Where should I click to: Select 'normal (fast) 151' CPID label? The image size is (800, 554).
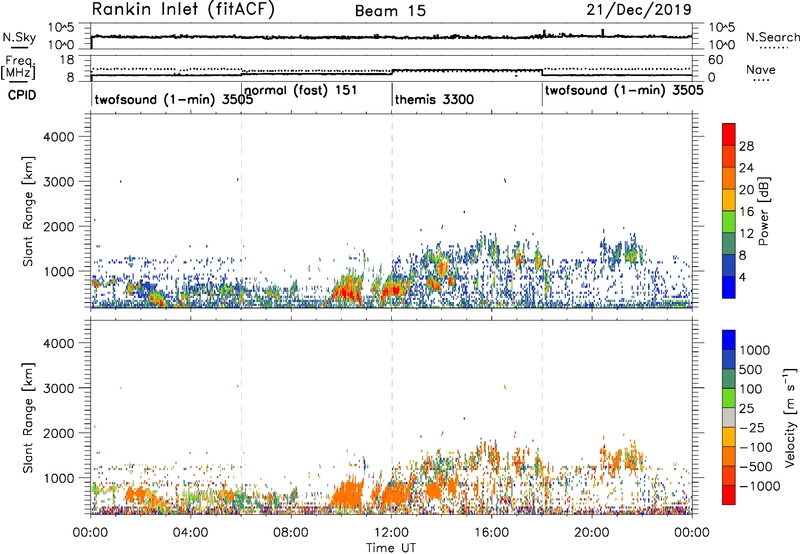coord(301,91)
